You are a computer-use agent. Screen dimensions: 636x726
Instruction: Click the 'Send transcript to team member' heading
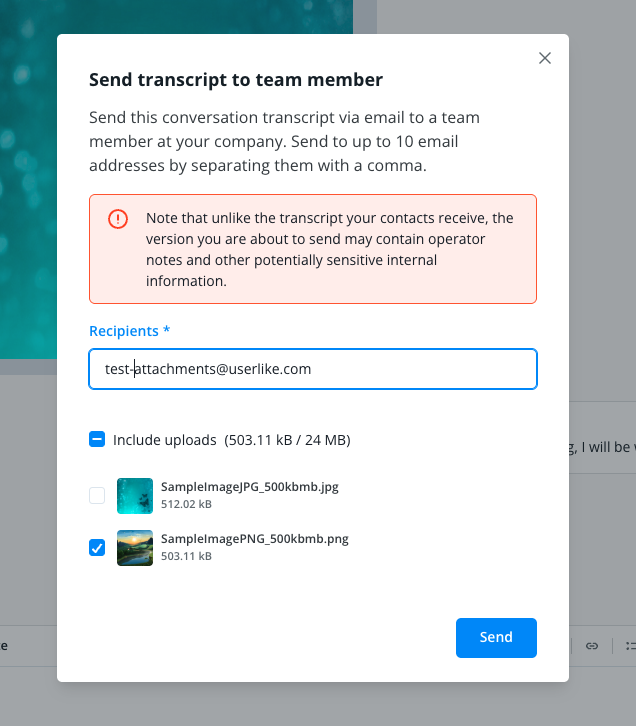[236, 80]
